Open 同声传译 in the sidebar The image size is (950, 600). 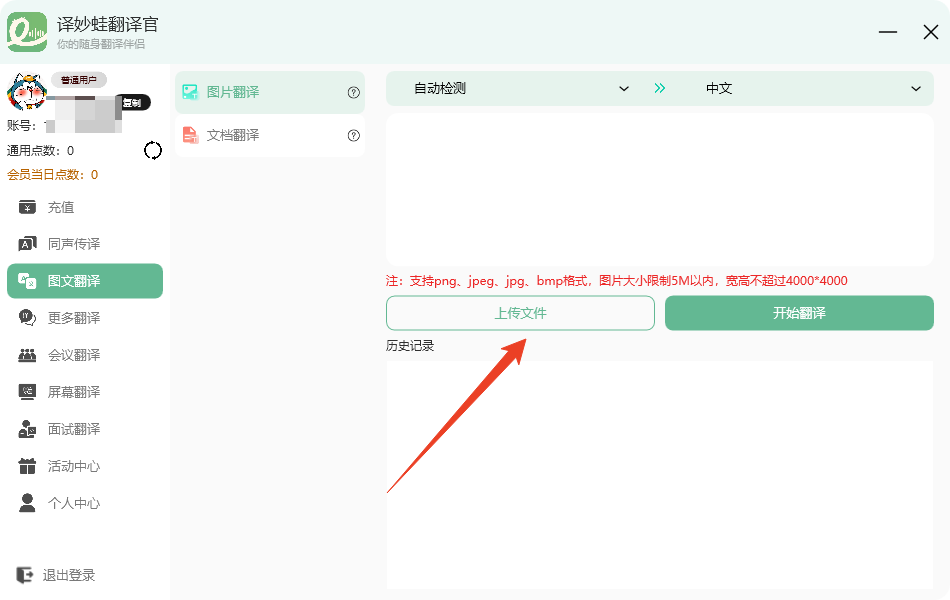[74, 244]
